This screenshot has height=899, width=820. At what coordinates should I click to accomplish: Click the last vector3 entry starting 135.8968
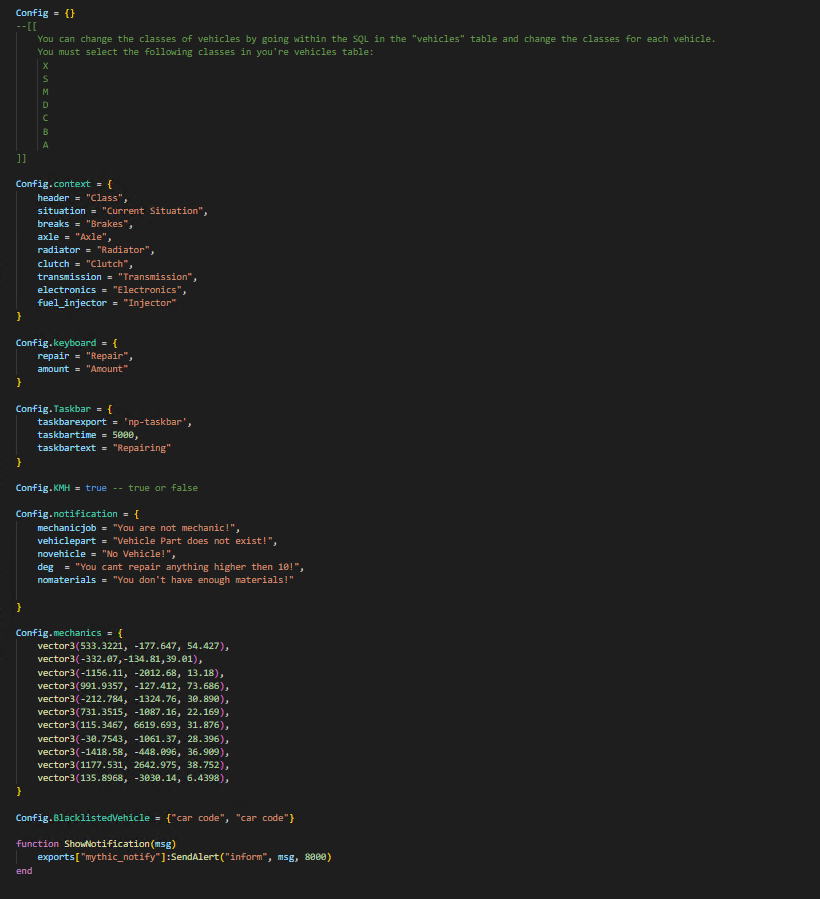tap(134, 778)
